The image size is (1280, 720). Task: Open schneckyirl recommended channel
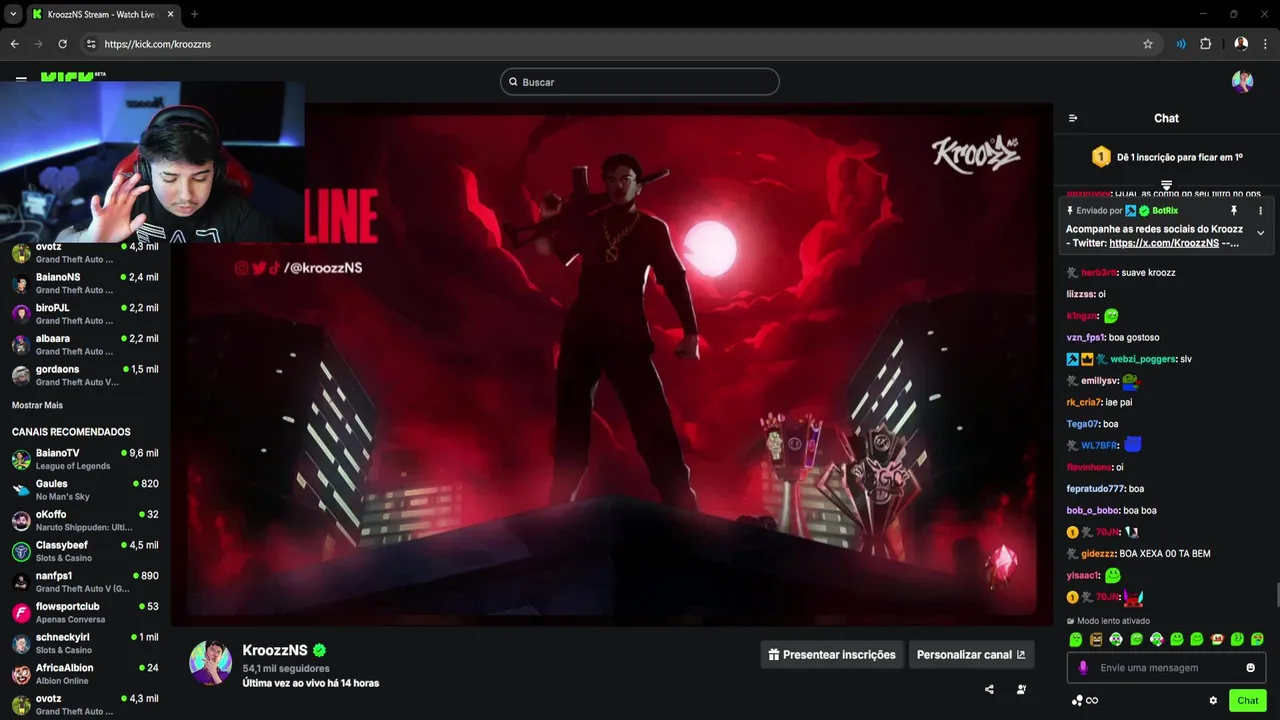(85, 643)
